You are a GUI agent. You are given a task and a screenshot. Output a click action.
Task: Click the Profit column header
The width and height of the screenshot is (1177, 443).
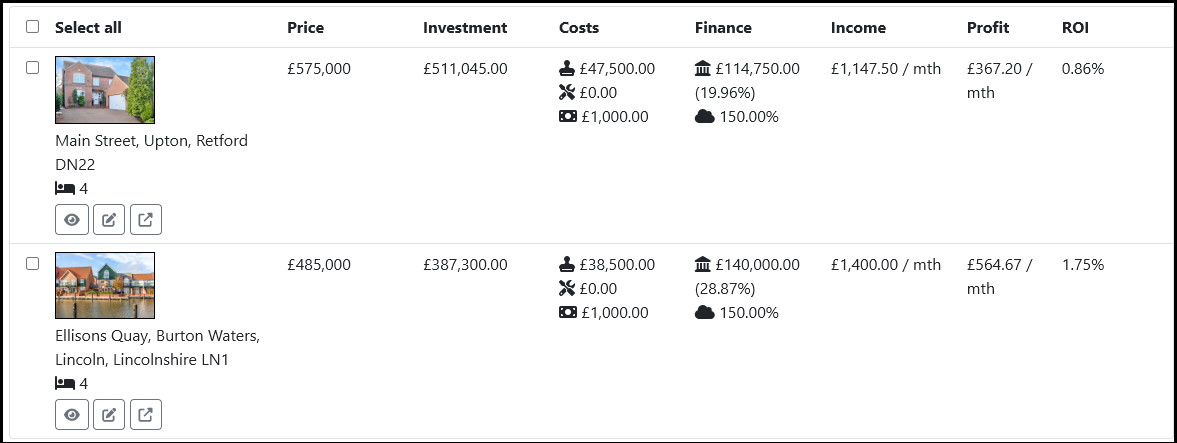[988, 28]
